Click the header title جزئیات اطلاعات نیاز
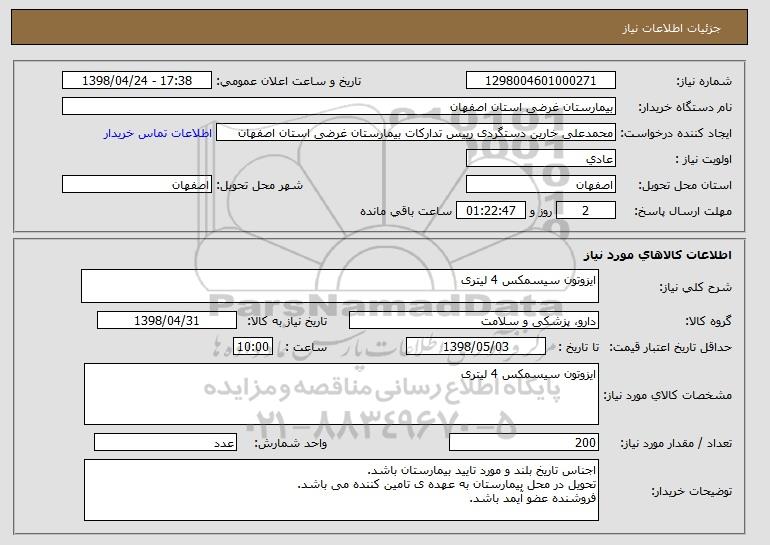Image resolution: width=770 pixels, height=545 pixels. tap(671, 28)
